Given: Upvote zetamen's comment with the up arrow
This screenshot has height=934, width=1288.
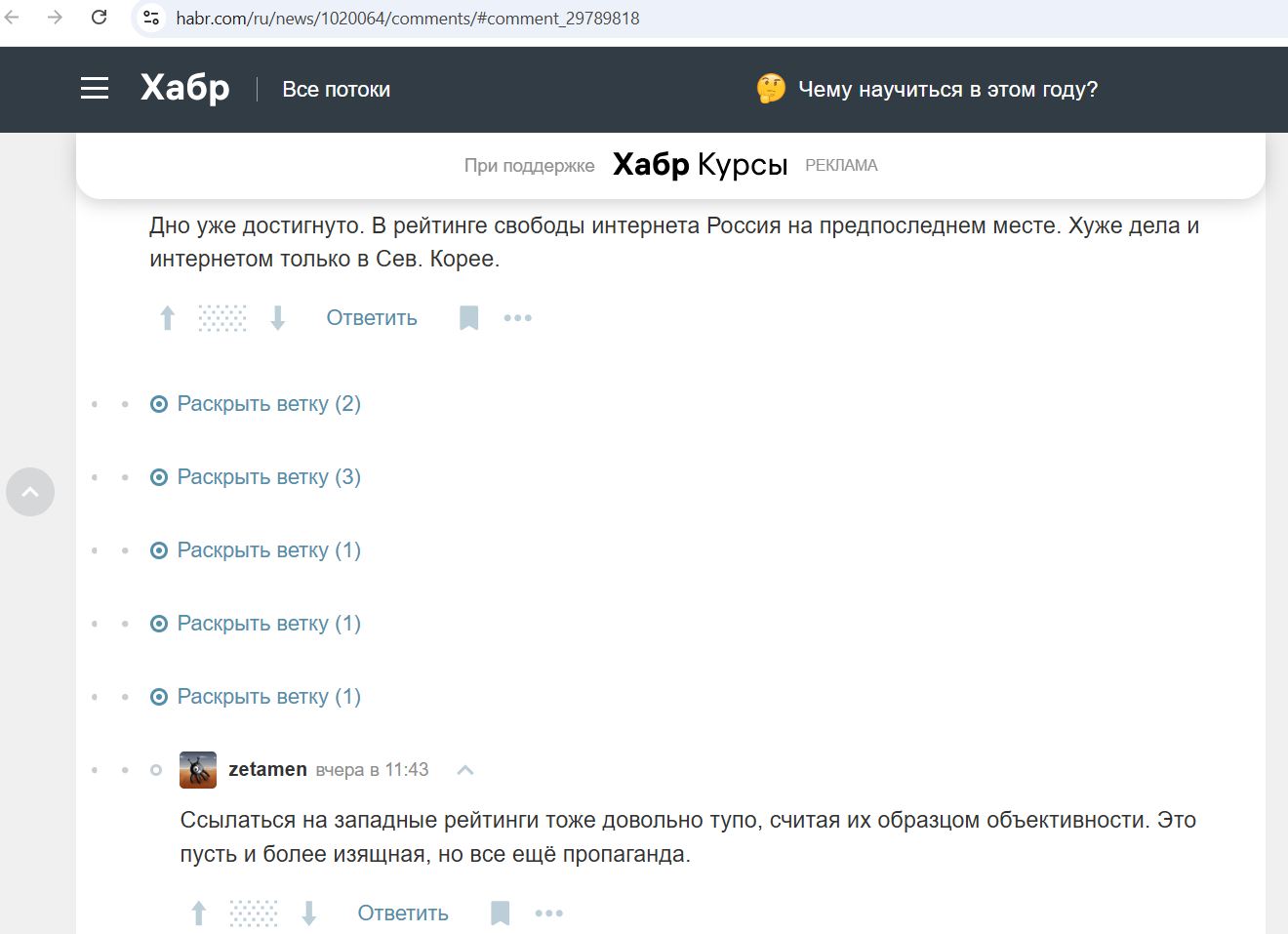Looking at the screenshot, I should point(198,913).
